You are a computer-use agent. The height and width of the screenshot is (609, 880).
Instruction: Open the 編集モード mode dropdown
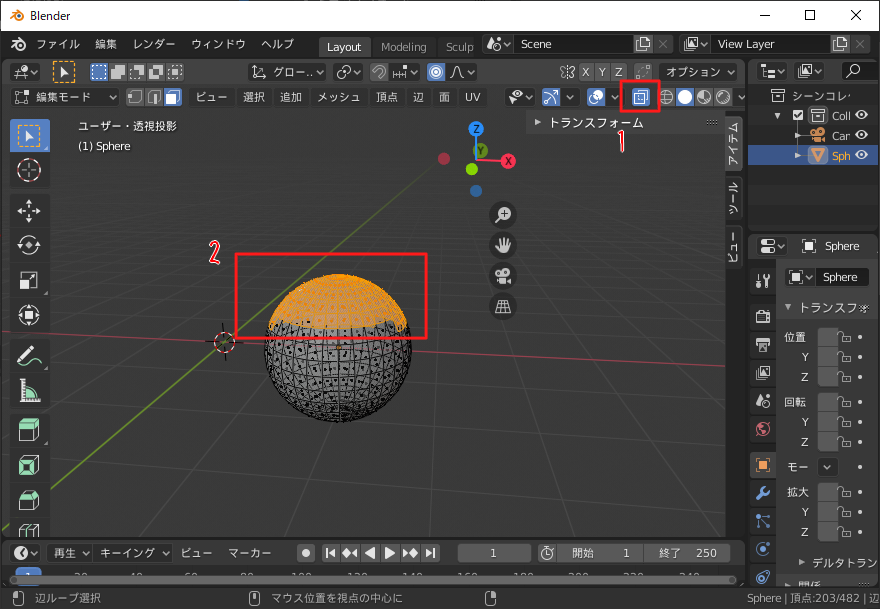65,97
